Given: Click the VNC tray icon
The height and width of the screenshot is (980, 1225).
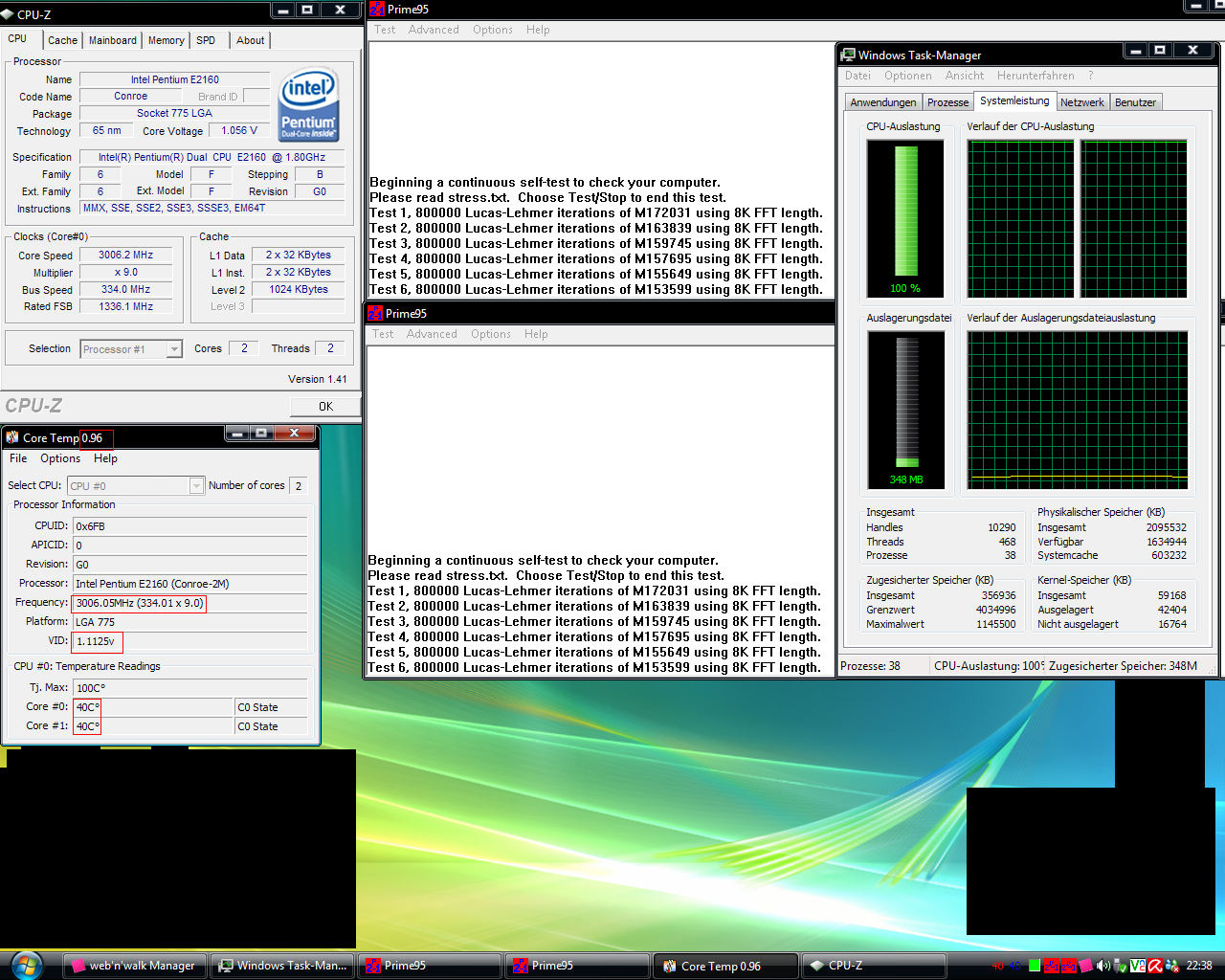Looking at the screenshot, I should (1138, 966).
